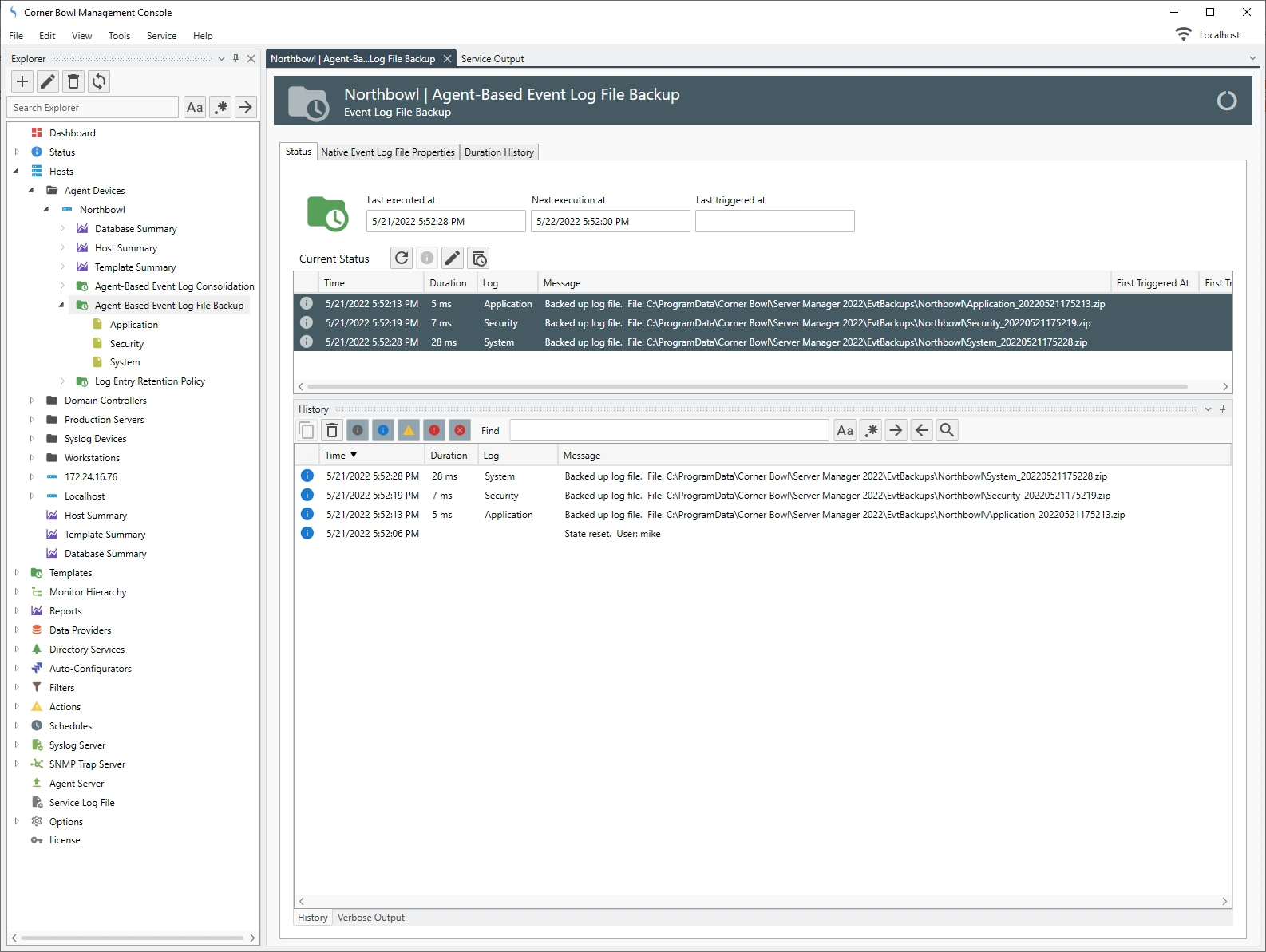This screenshot has height=952, width=1266.
Task: Switch to the Duration History tab
Action: pos(499,152)
